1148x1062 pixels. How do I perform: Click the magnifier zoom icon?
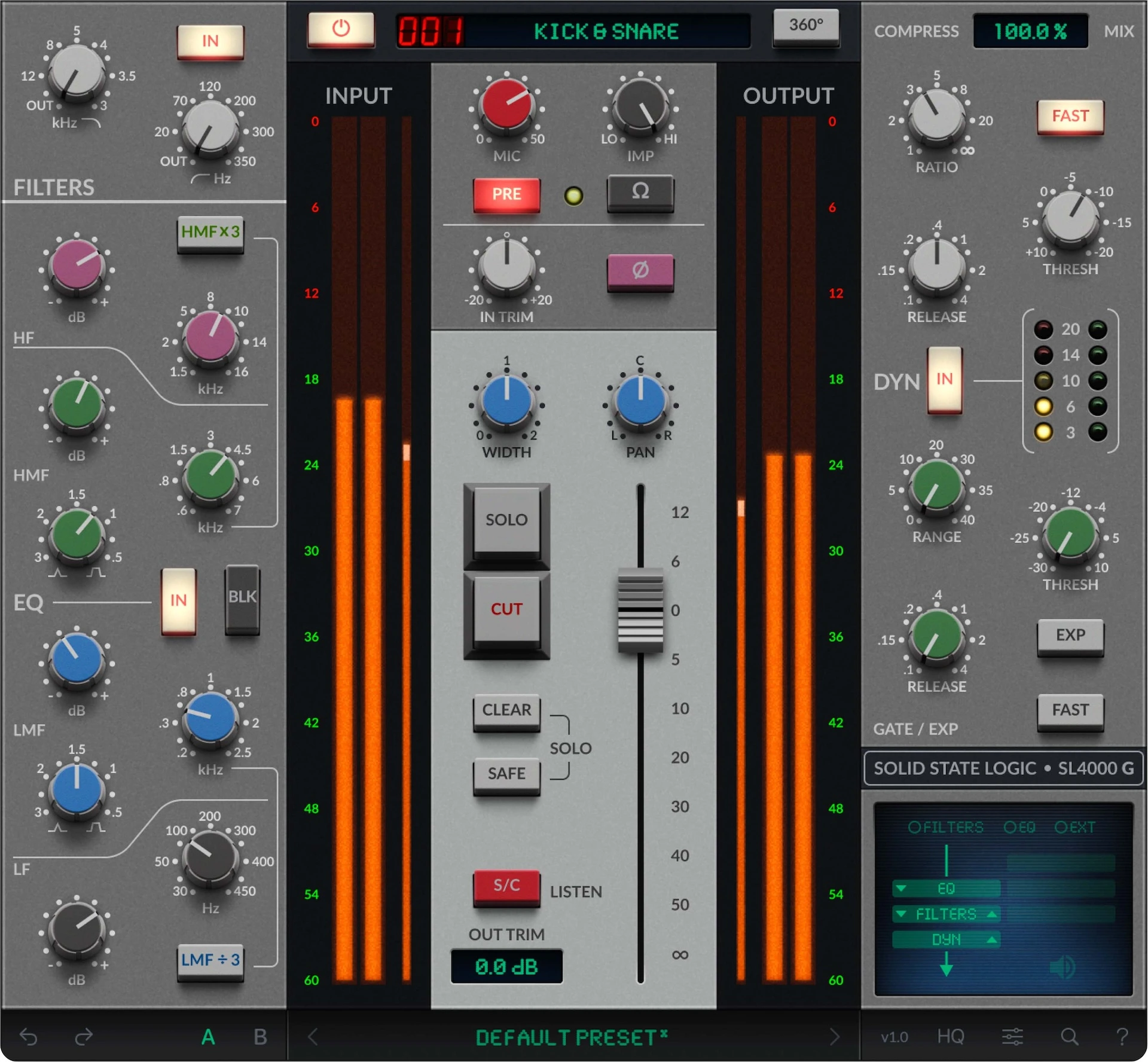pyautogui.click(x=1069, y=1036)
